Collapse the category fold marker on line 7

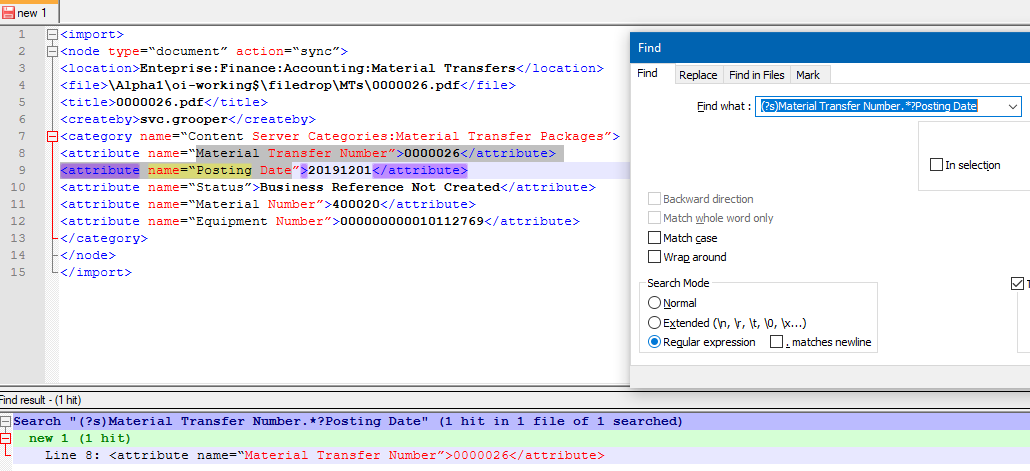pos(53,137)
